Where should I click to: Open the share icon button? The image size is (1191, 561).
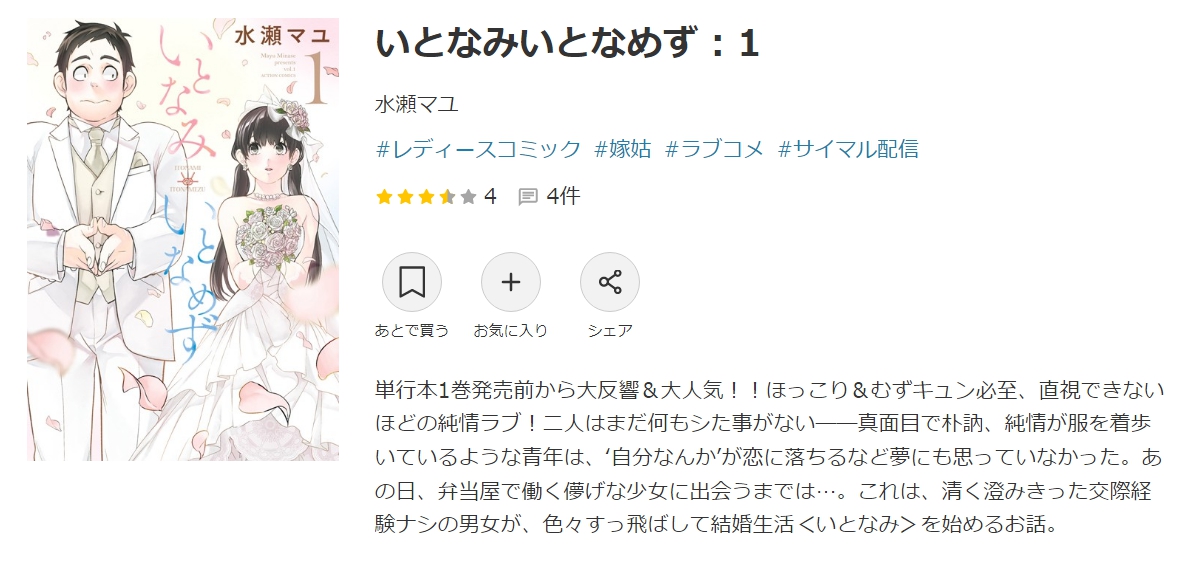click(x=610, y=282)
